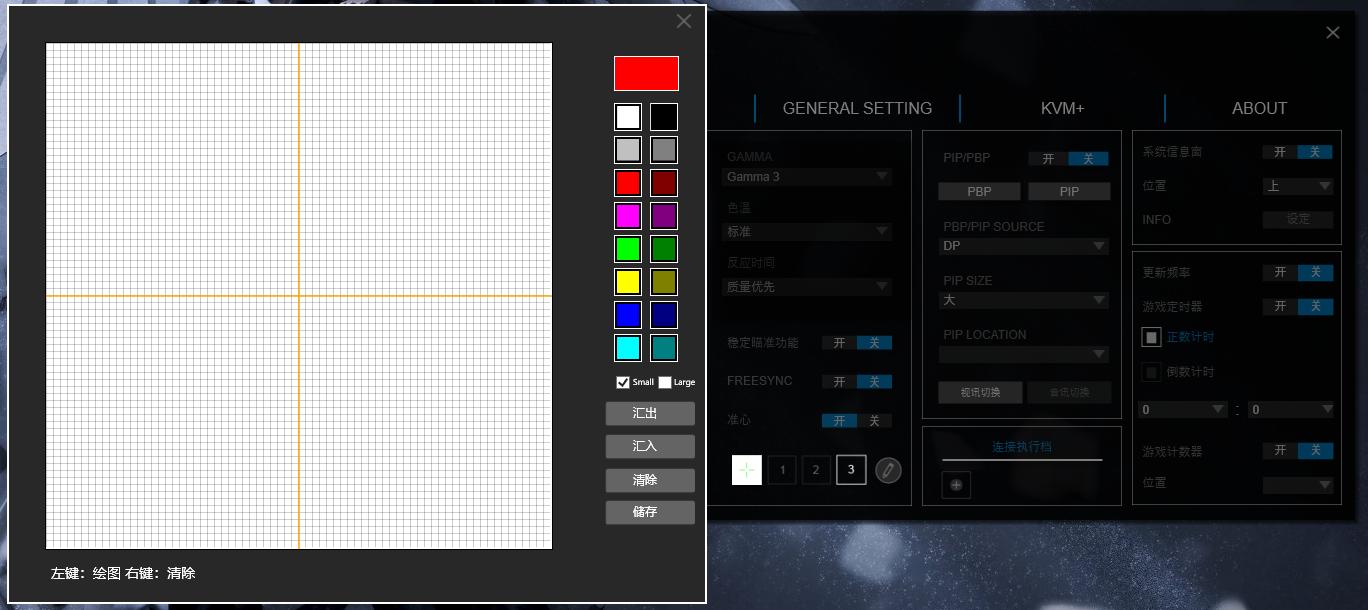This screenshot has height=610, width=1368.
Task: Open the timer minutes dropdown
Action: (1183, 409)
